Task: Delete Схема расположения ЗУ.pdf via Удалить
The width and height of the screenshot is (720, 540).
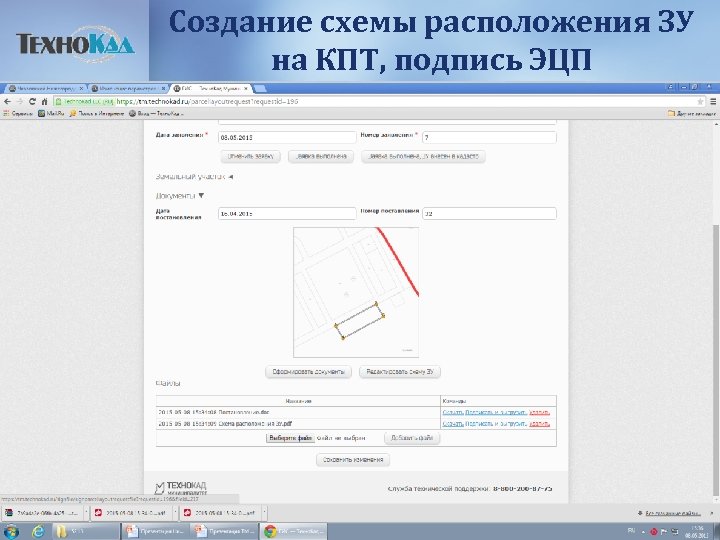Action: 539,424
